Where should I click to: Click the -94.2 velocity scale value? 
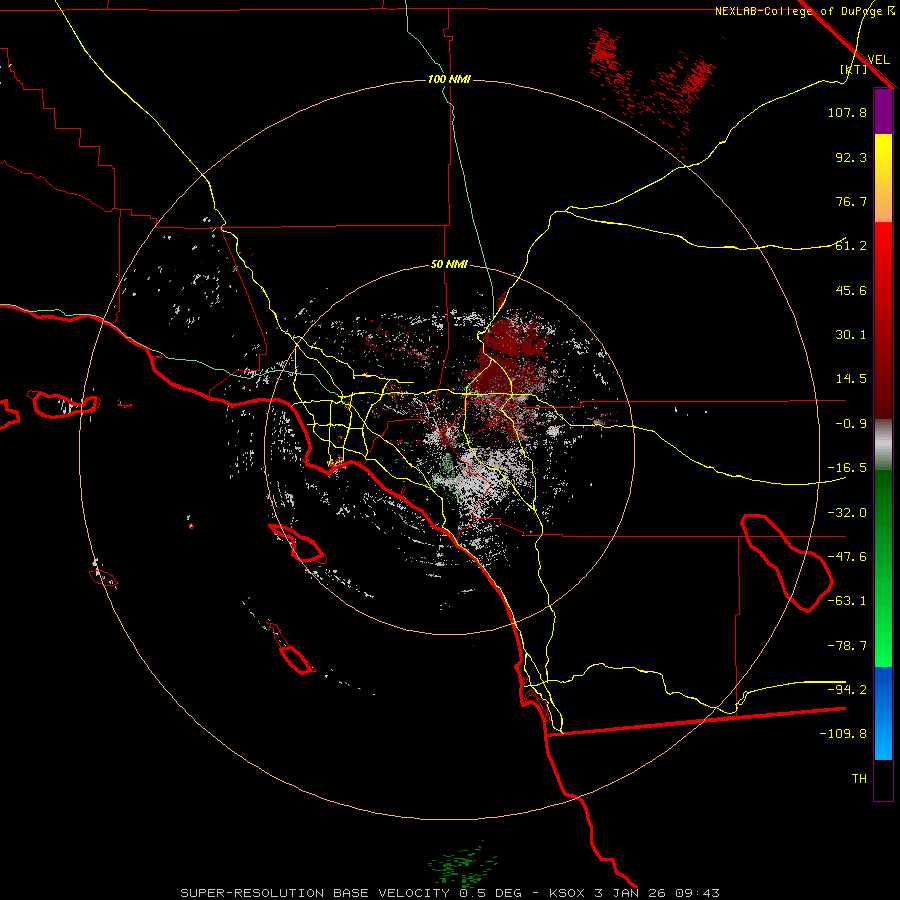847,690
